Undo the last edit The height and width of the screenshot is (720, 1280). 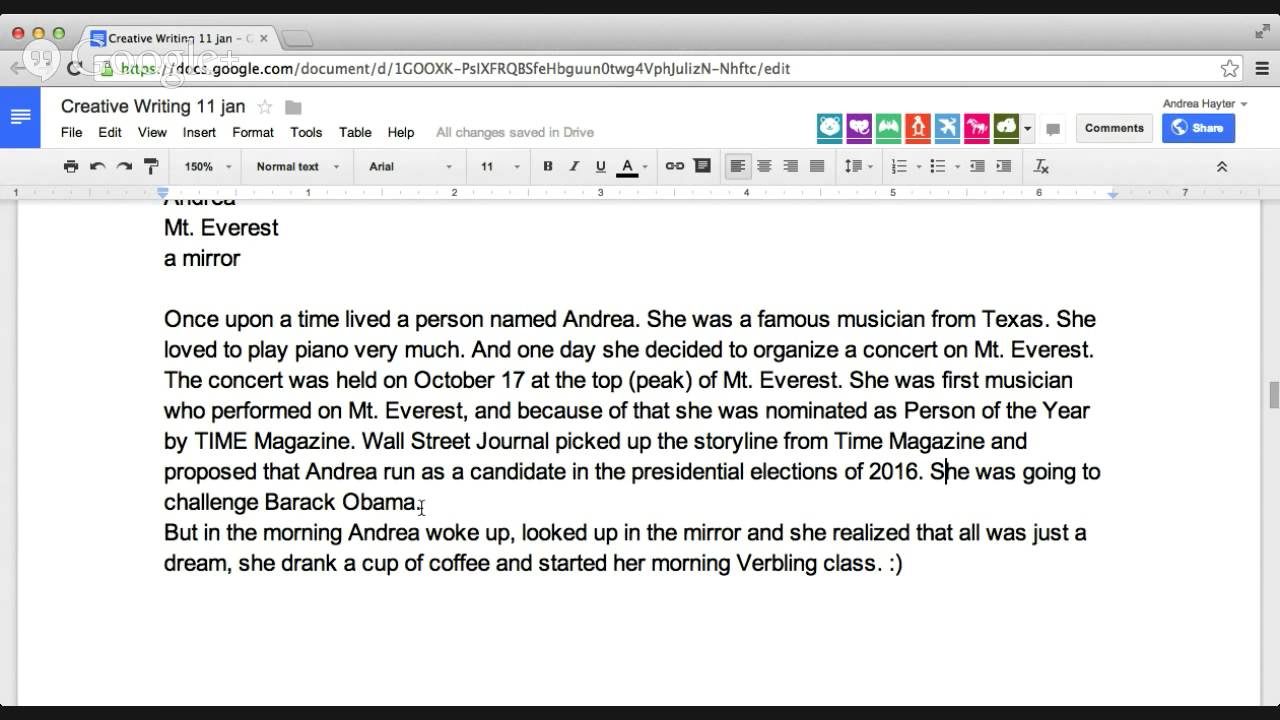click(x=97, y=167)
